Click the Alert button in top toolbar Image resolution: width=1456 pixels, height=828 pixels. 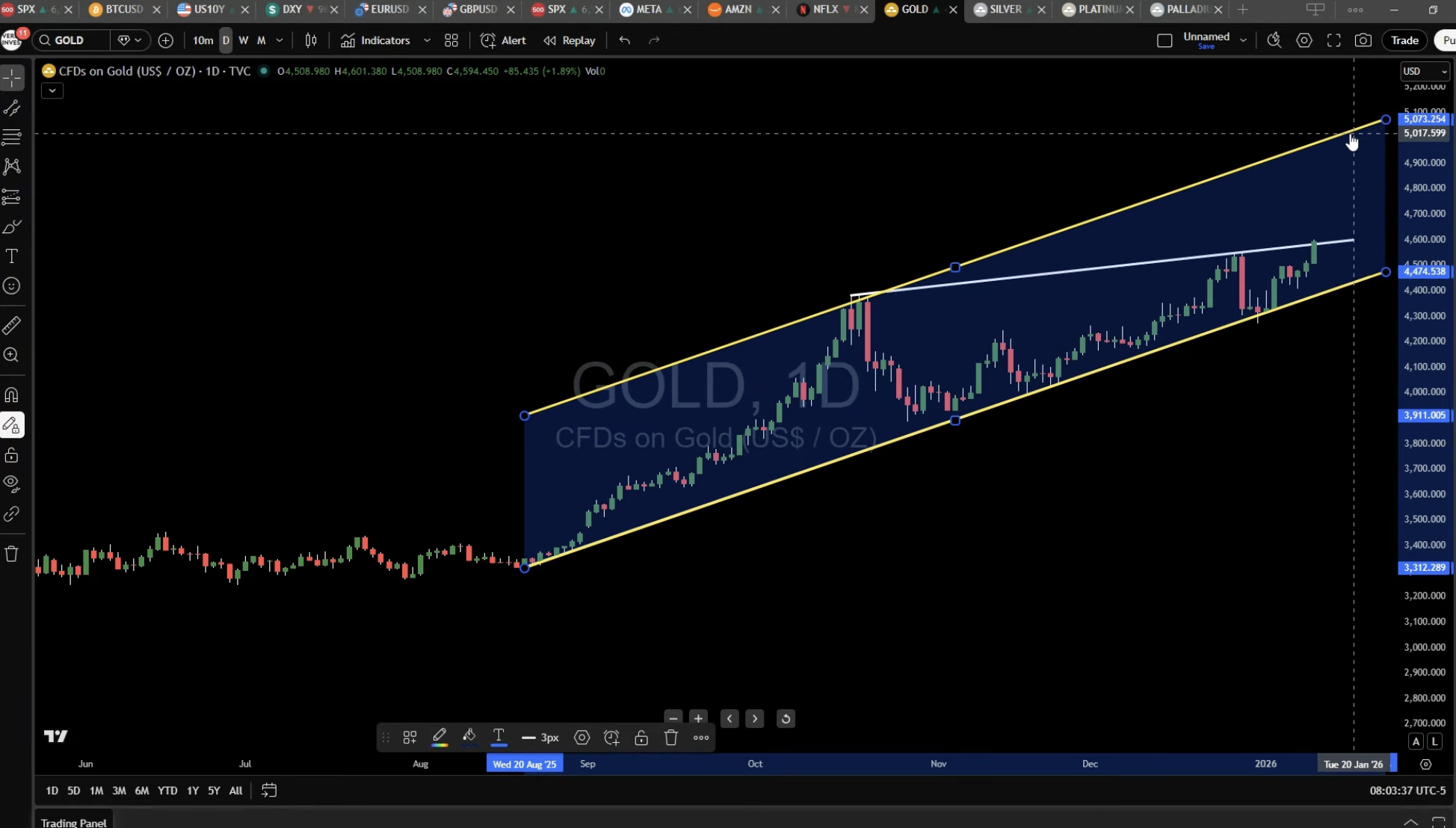point(503,40)
